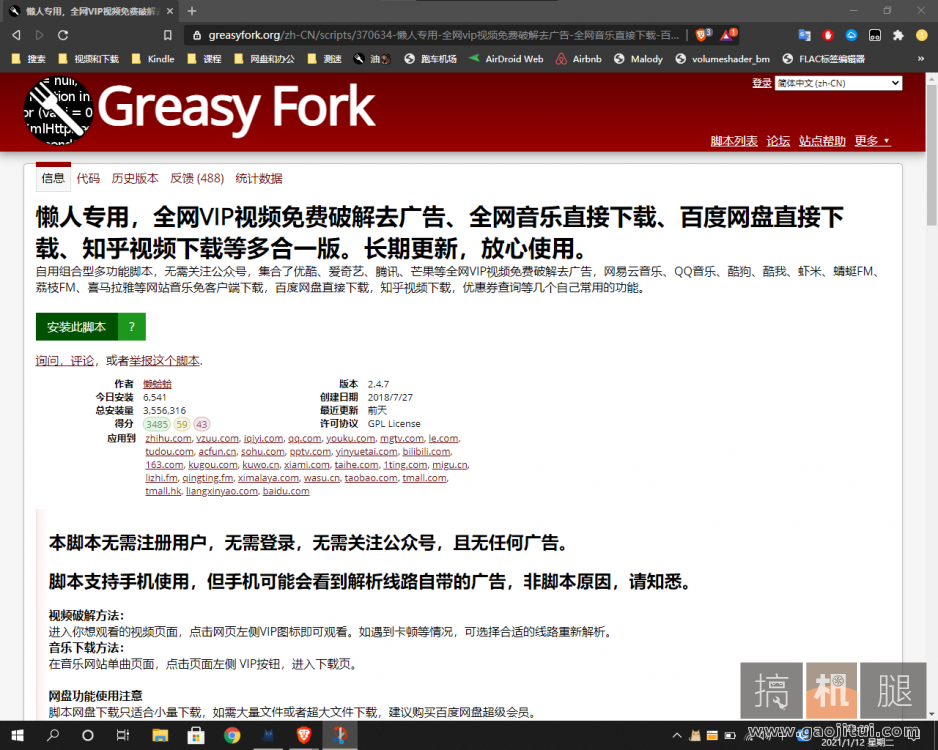Open the Tampermonkey extension icon
The width and height of the screenshot is (938, 750).
[x=875, y=35]
